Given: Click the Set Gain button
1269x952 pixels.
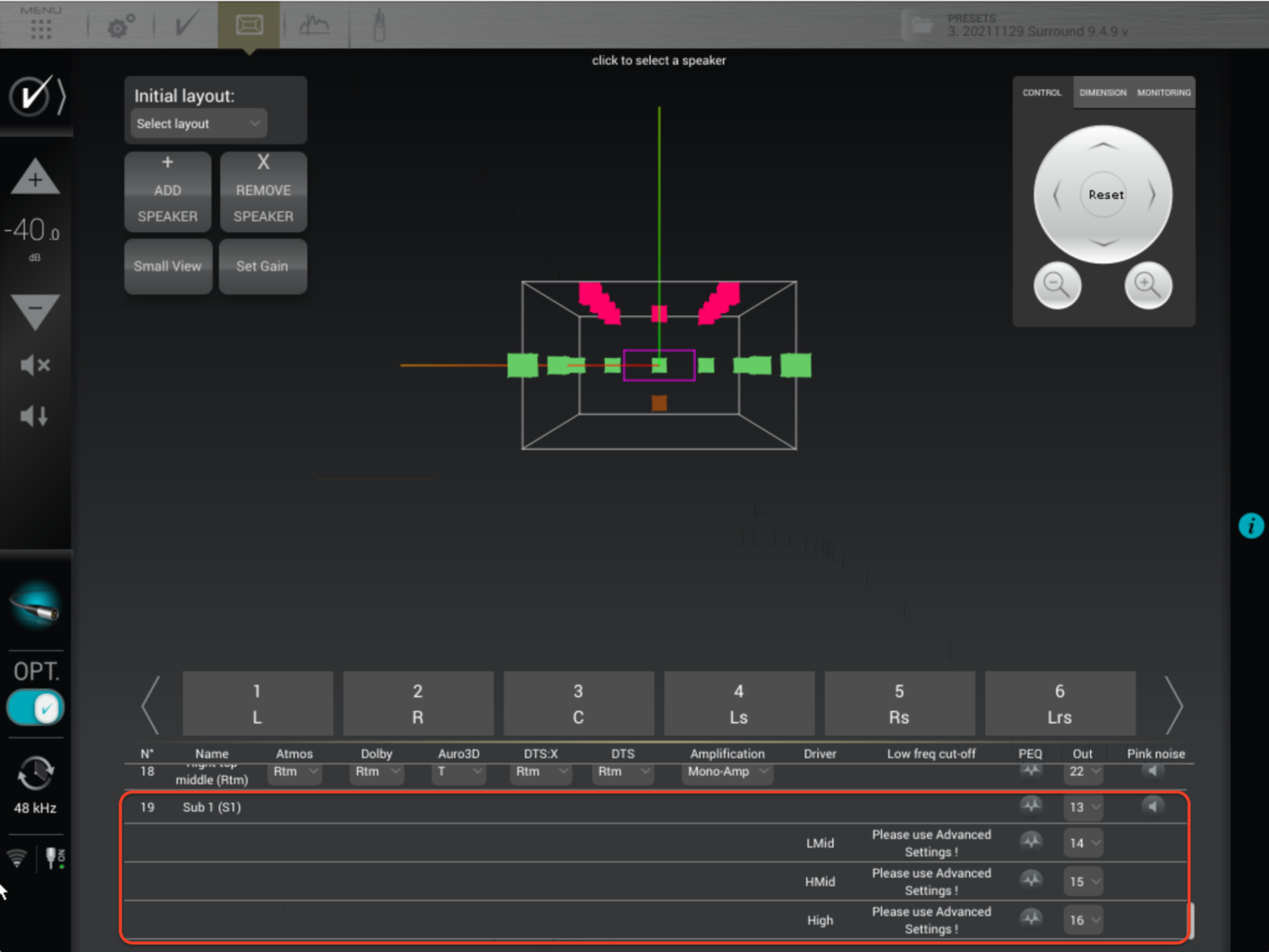Looking at the screenshot, I should tap(262, 266).
